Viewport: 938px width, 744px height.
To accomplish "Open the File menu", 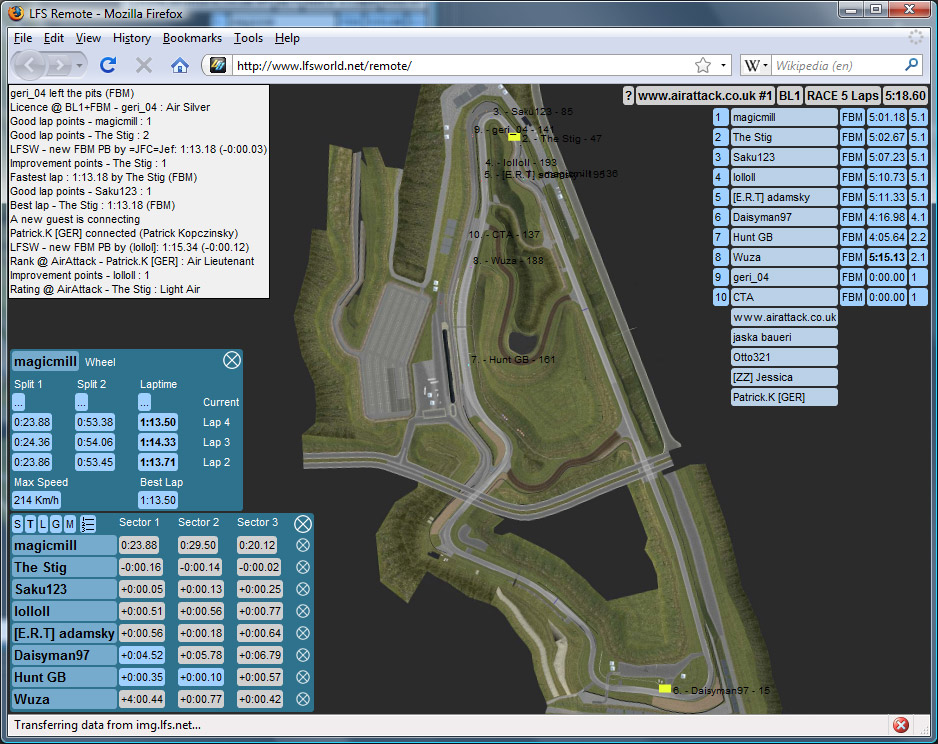I will pyautogui.click(x=23, y=38).
